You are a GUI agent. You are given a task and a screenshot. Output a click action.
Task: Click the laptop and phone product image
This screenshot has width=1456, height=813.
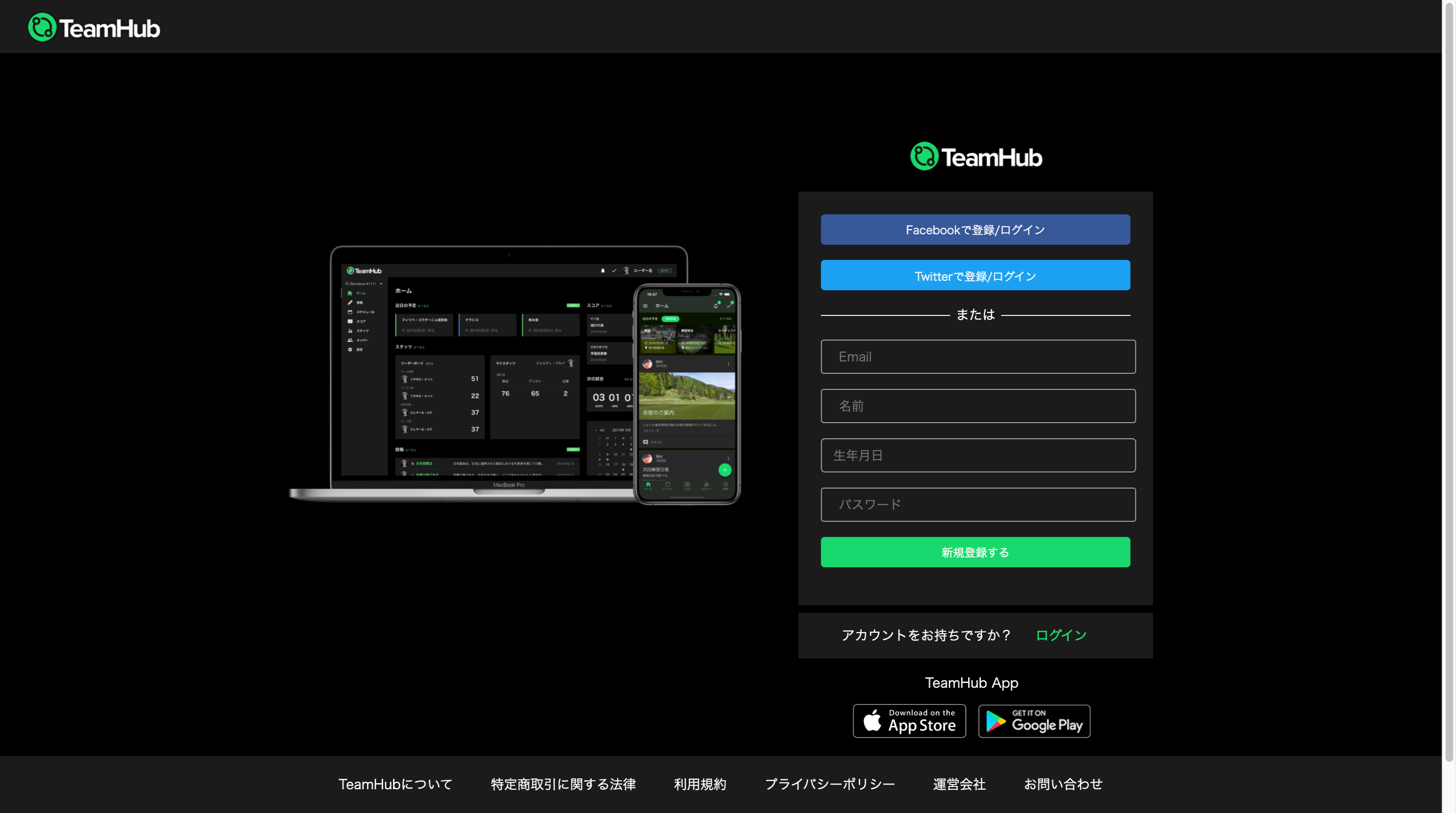pyautogui.click(x=514, y=375)
